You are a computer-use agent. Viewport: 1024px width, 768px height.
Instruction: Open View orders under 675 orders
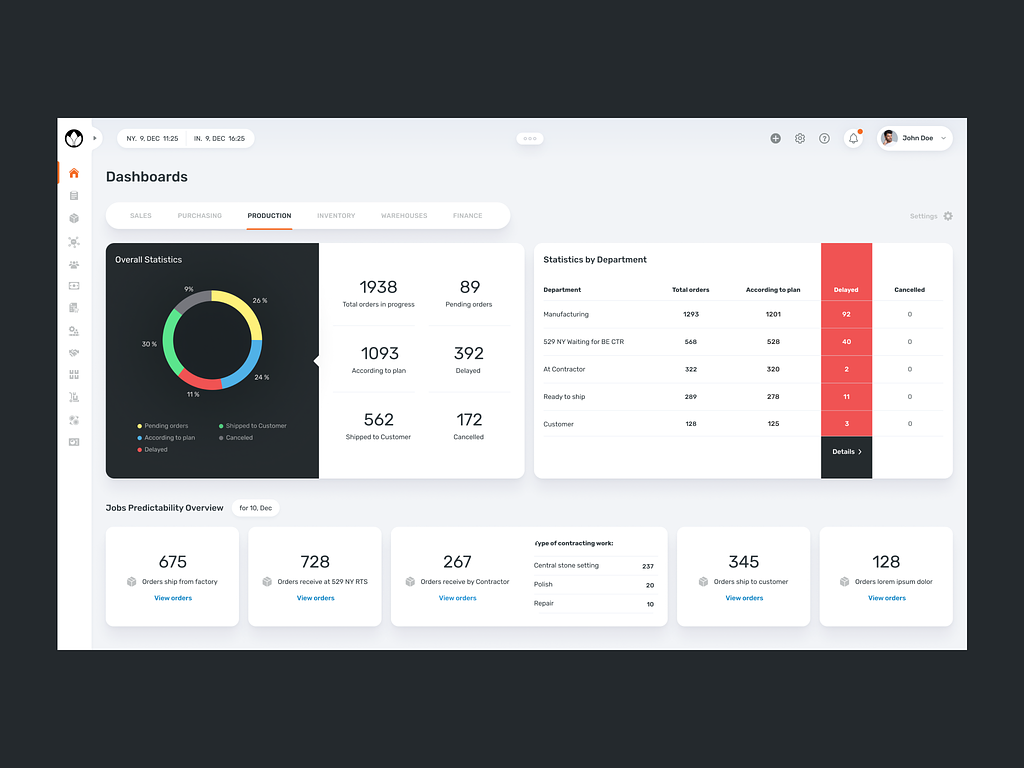pos(173,598)
